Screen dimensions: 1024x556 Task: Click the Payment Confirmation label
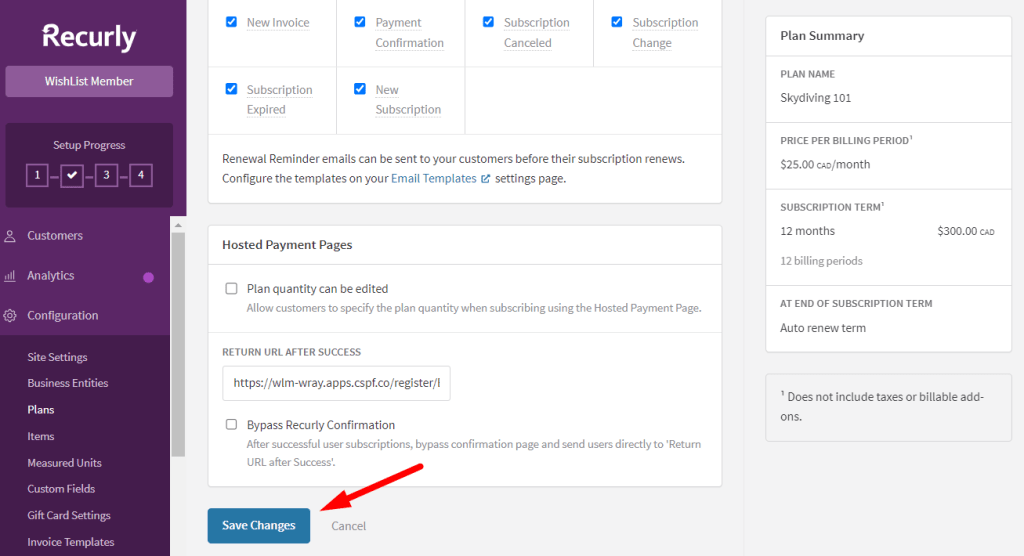click(409, 33)
